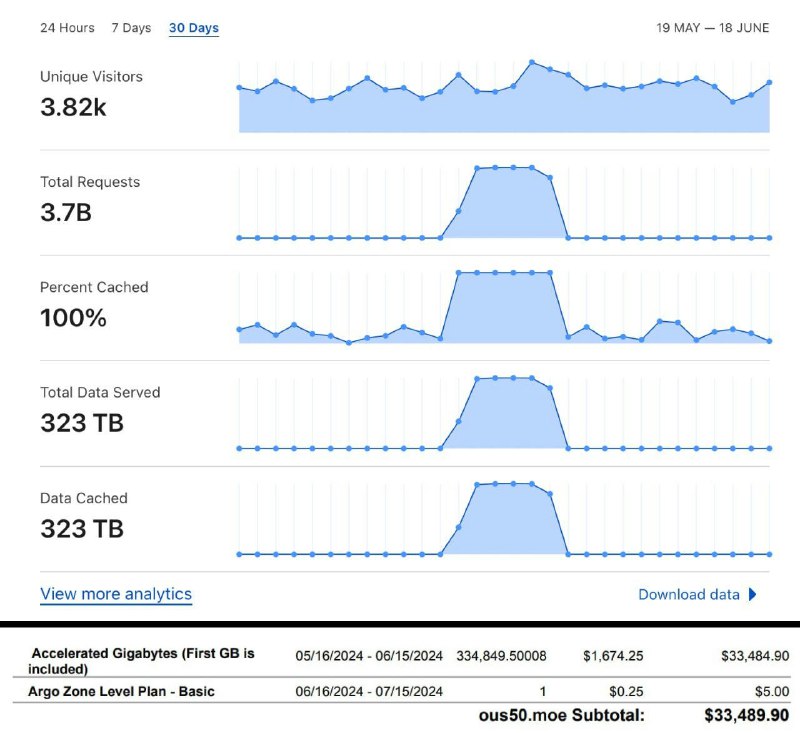The image size is (800, 733).
Task: Click the 19 MAY — 18 JUNE date range
Action: click(x=713, y=28)
